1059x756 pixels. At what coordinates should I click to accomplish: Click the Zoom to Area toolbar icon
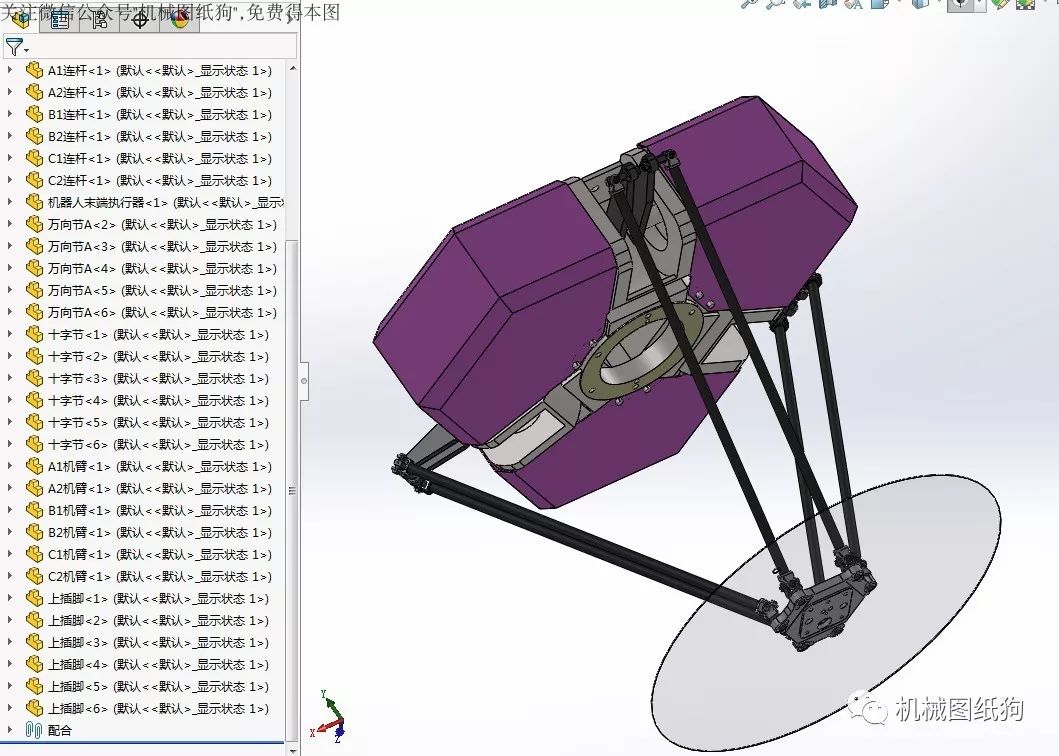click(775, 3)
